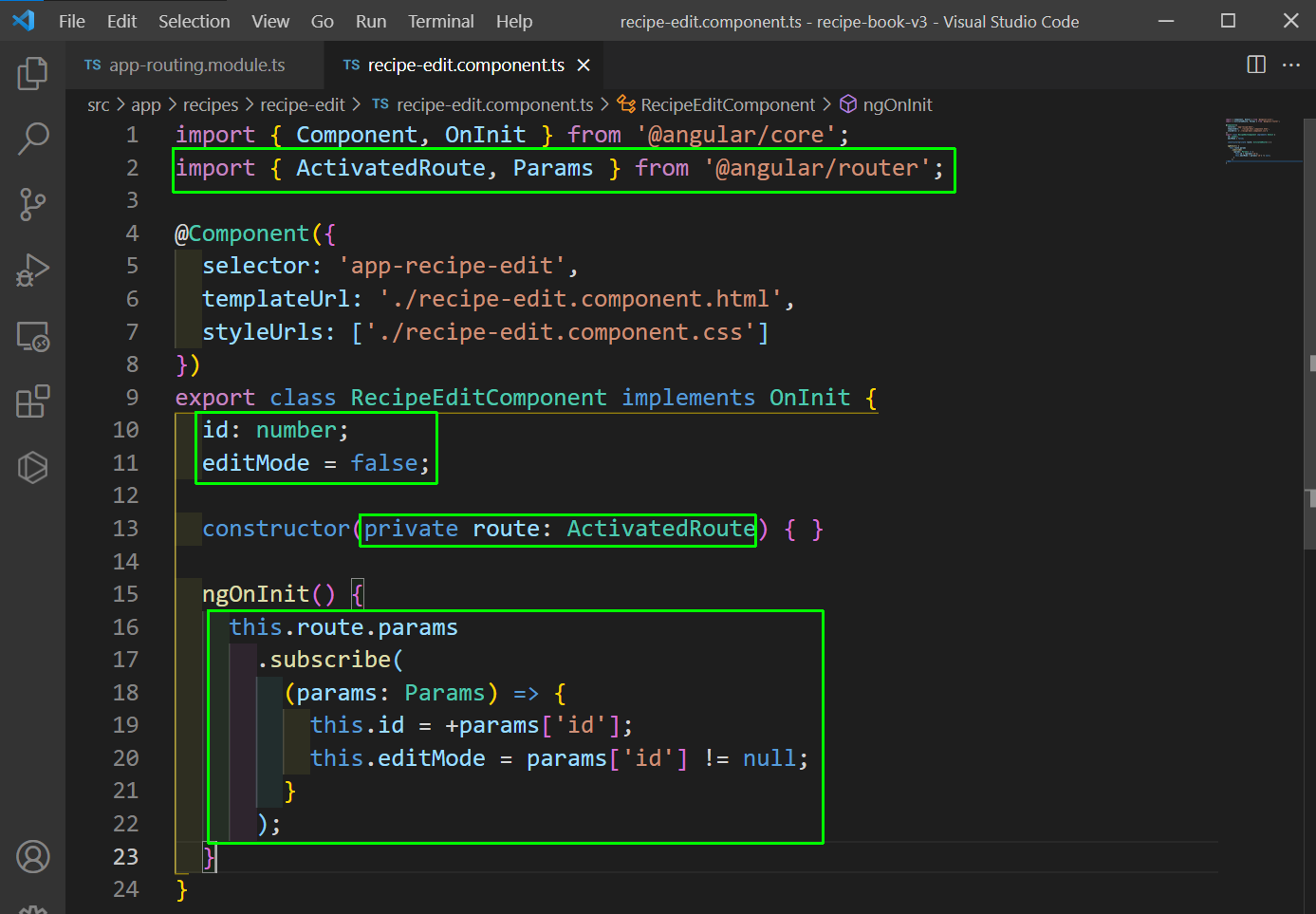The height and width of the screenshot is (914, 1316).
Task: Click 'ActivatedRoute' in the import line
Action: 391,168
